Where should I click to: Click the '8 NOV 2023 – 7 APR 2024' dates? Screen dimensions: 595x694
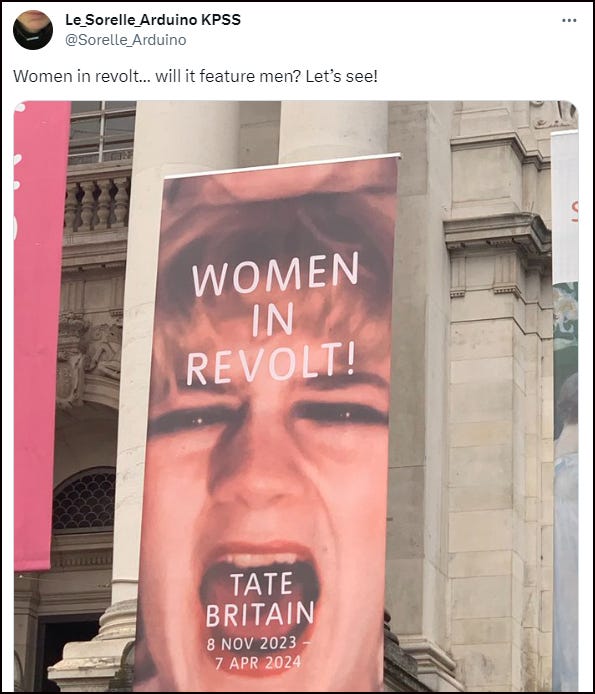[x=258, y=653]
